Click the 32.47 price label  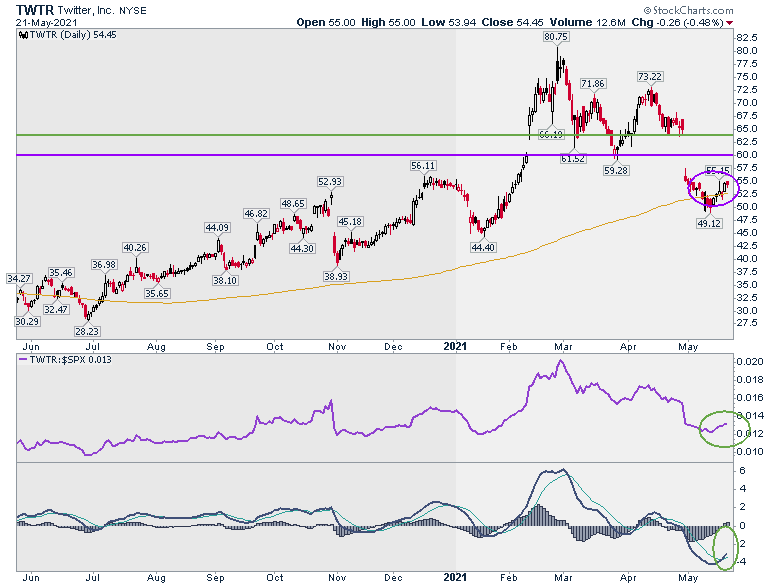tap(56, 309)
